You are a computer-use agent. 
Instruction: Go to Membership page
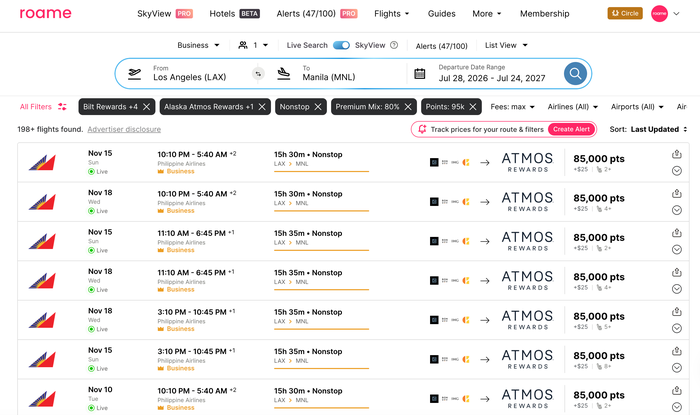[x=545, y=13]
